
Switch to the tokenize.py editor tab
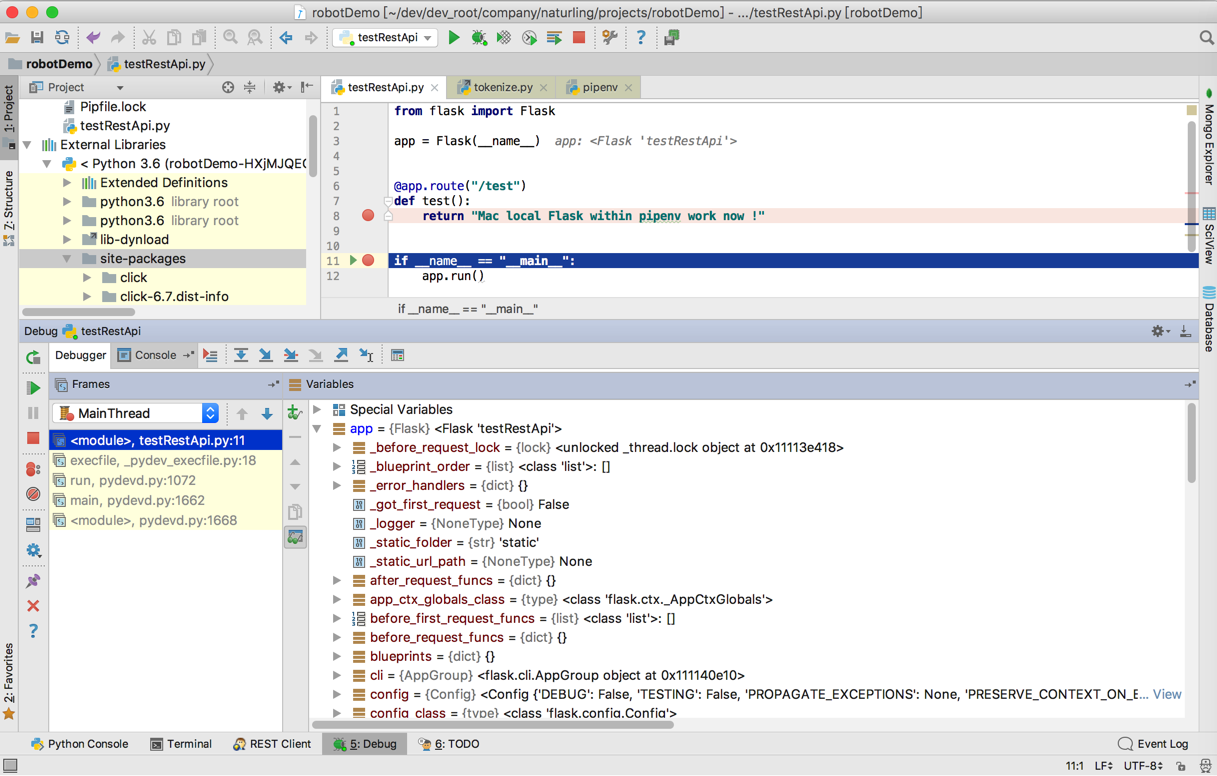[502, 88]
